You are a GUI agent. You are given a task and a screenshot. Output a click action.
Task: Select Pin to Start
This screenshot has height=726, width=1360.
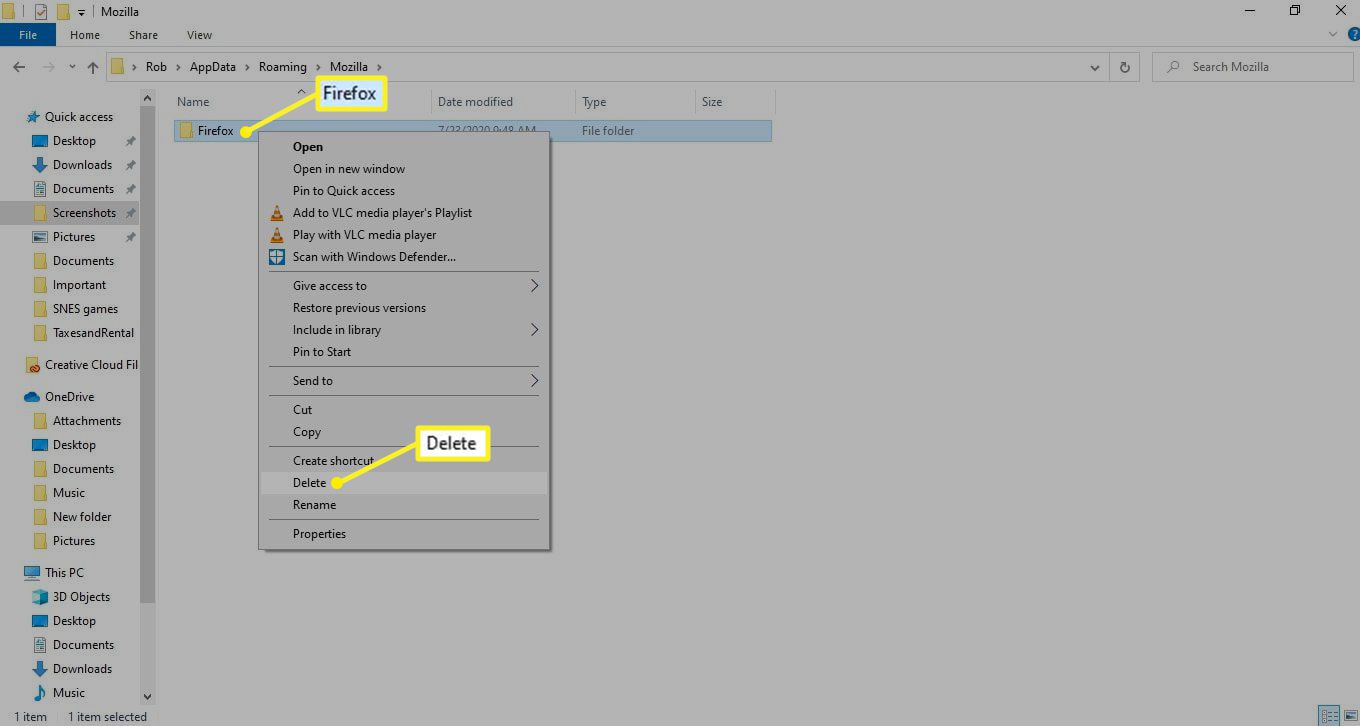[x=404, y=352]
